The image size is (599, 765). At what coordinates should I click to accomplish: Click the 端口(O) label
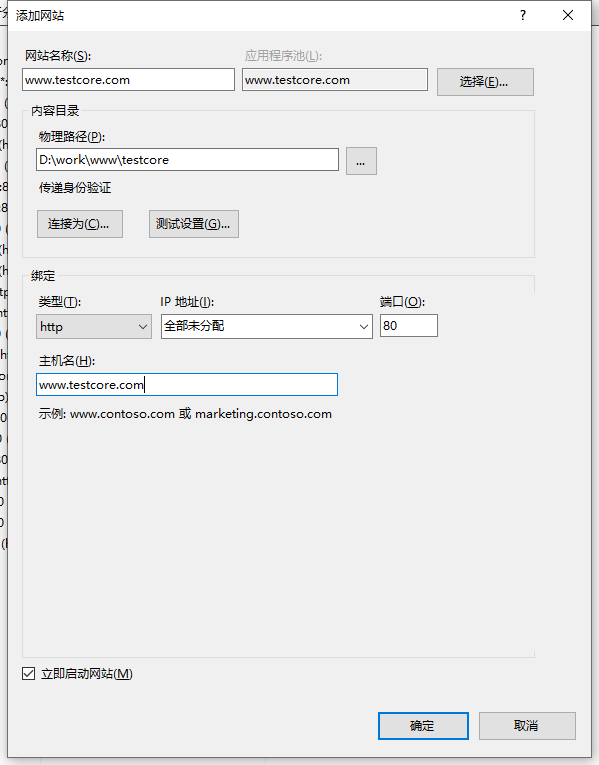[402, 302]
